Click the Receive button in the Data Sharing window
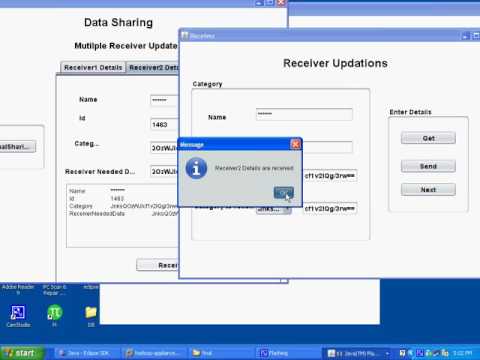480x360 pixels. pyautogui.click(x=158, y=265)
